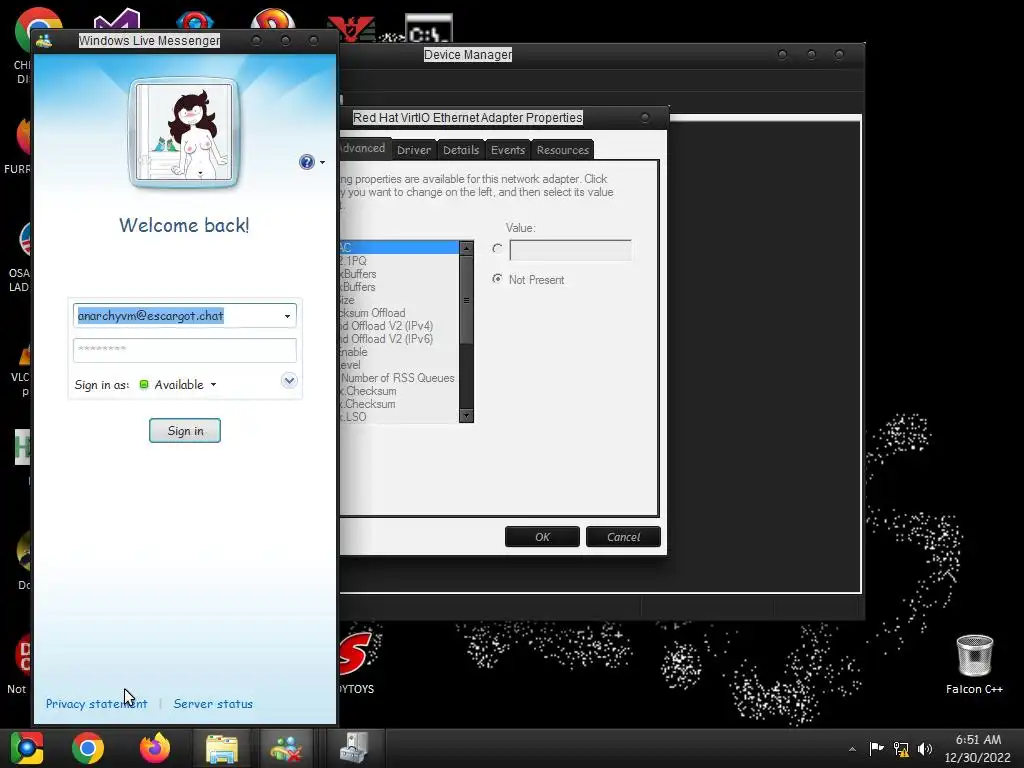Click the Messenger taskbar button

(x=286, y=748)
